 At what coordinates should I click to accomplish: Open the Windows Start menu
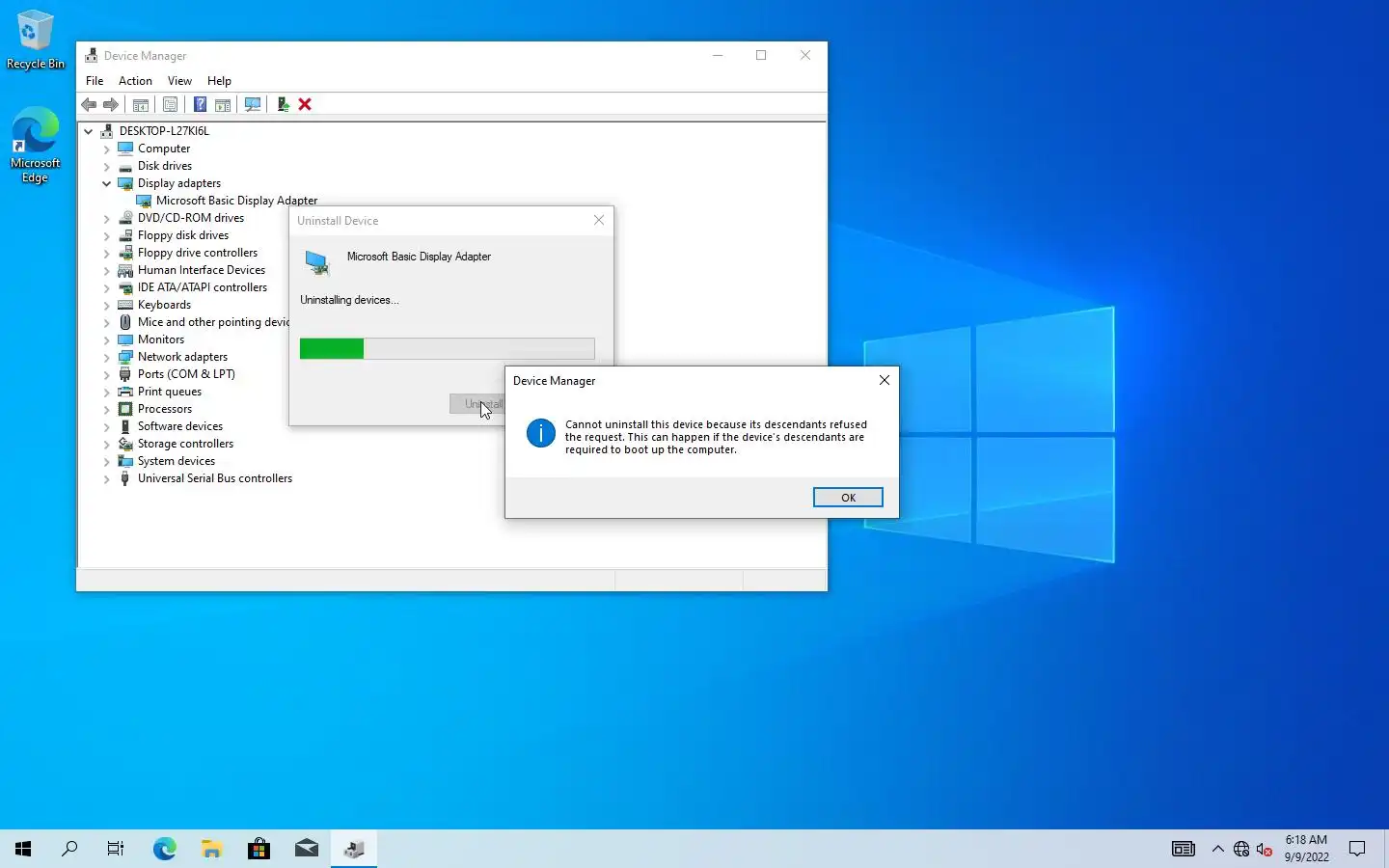23,849
